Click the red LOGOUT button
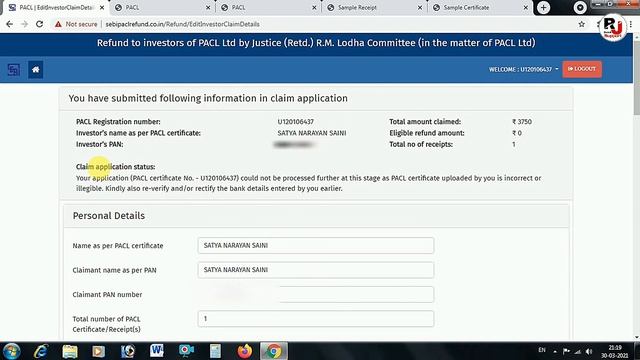The image size is (640, 360). coord(582,69)
